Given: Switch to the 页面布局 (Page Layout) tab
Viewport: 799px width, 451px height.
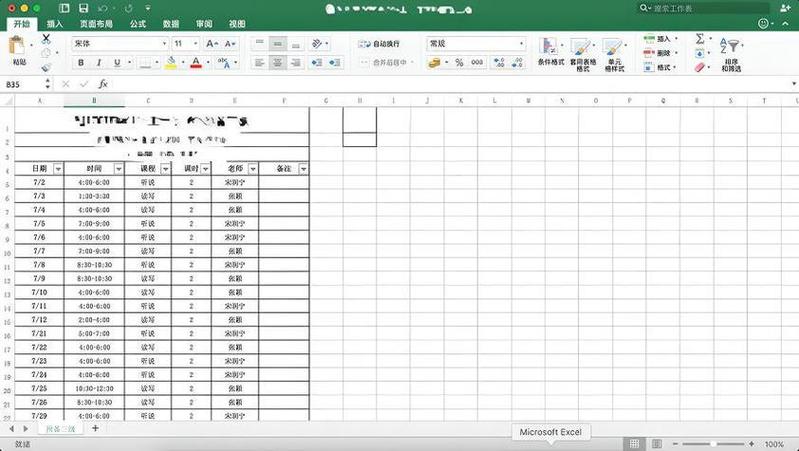Looking at the screenshot, I should [96, 24].
